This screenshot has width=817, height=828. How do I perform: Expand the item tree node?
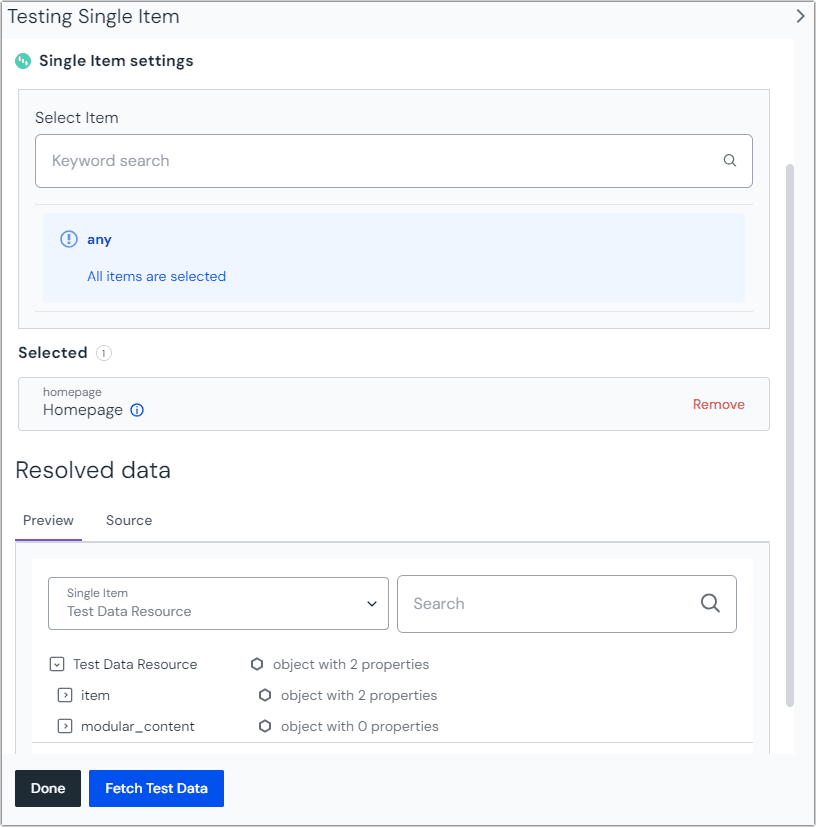(65, 695)
